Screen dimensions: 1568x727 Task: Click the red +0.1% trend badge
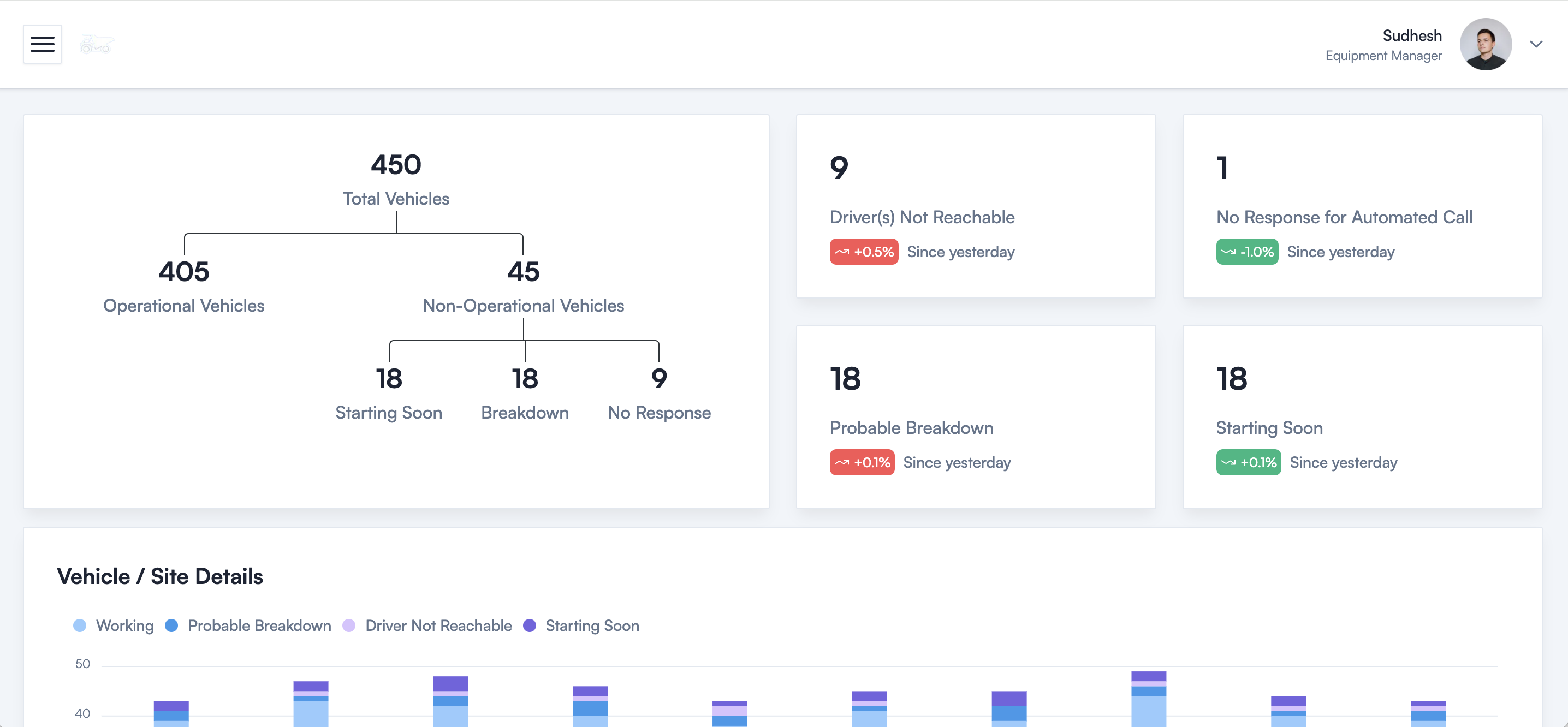click(862, 462)
